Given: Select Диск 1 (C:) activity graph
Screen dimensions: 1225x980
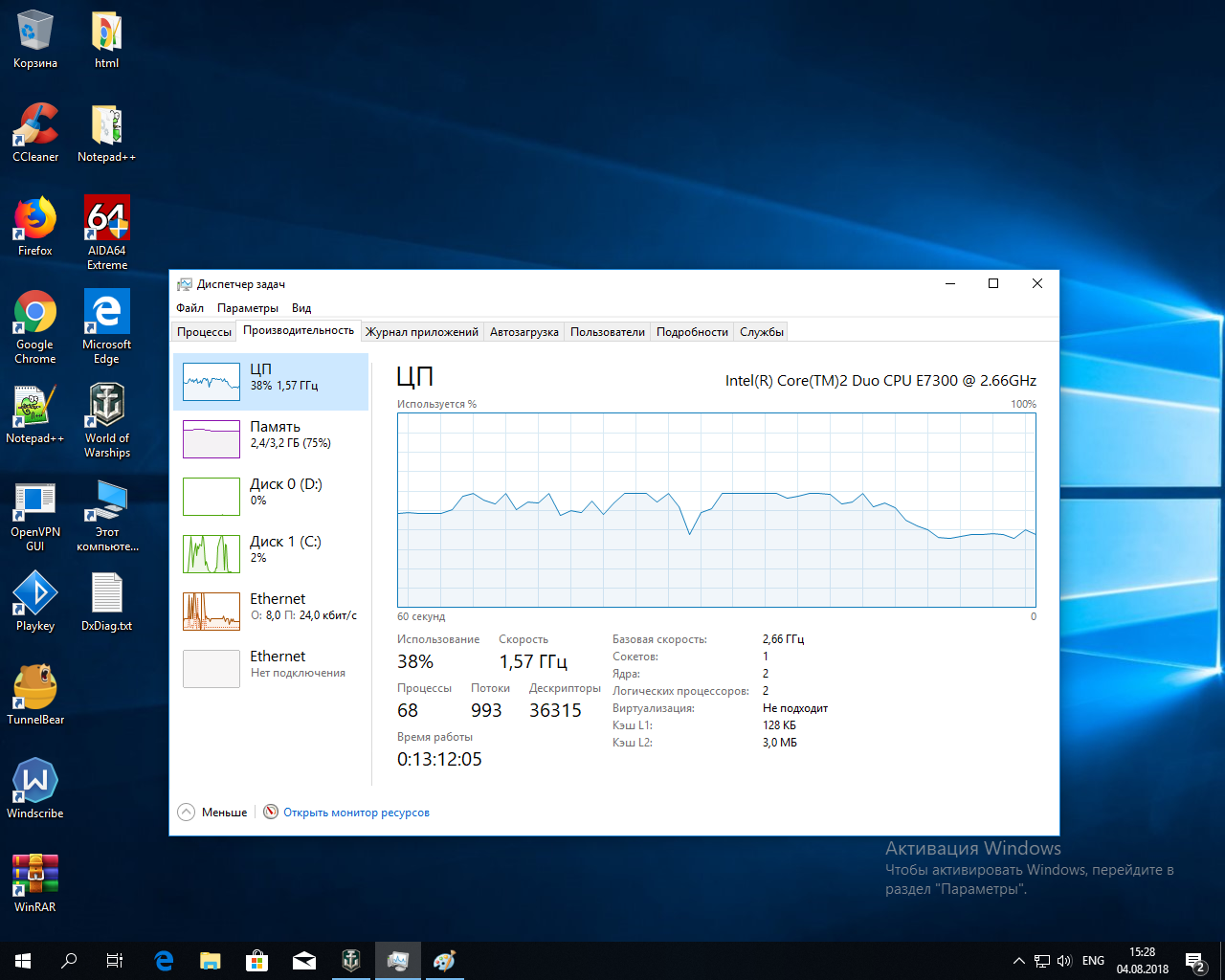Looking at the screenshot, I should pos(212,554).
